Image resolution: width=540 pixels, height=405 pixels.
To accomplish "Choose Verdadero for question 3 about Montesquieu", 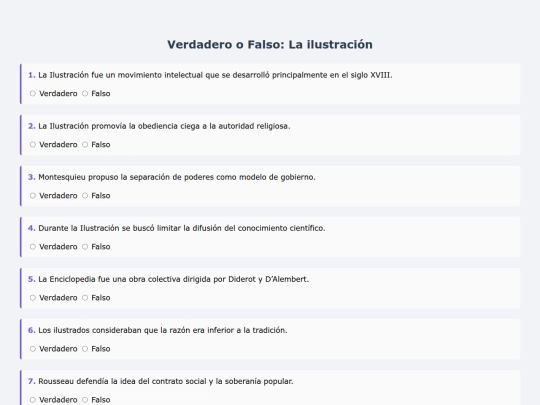I will pos(33,196).
